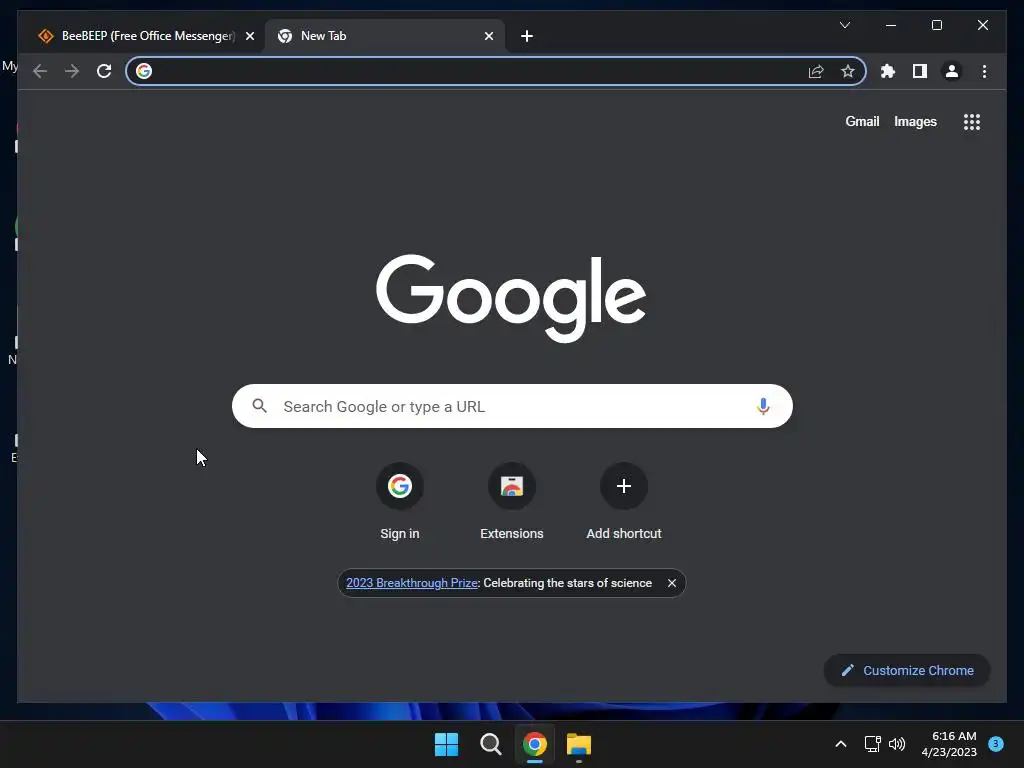1024x768 pixels.
Task: Open the notification count badge
Action: coord(996,744)
